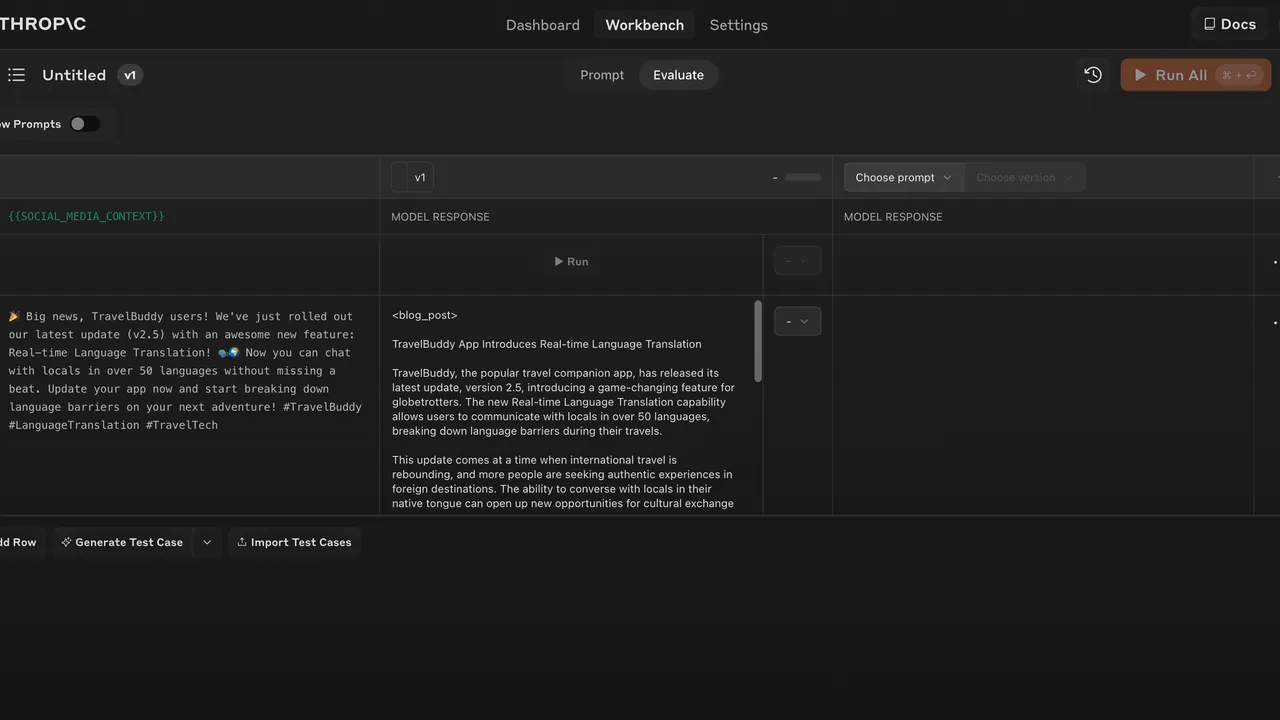Screen dimensions: 1280x720
Task: Switch to the Workbench tab
Action: pos(644,25)
